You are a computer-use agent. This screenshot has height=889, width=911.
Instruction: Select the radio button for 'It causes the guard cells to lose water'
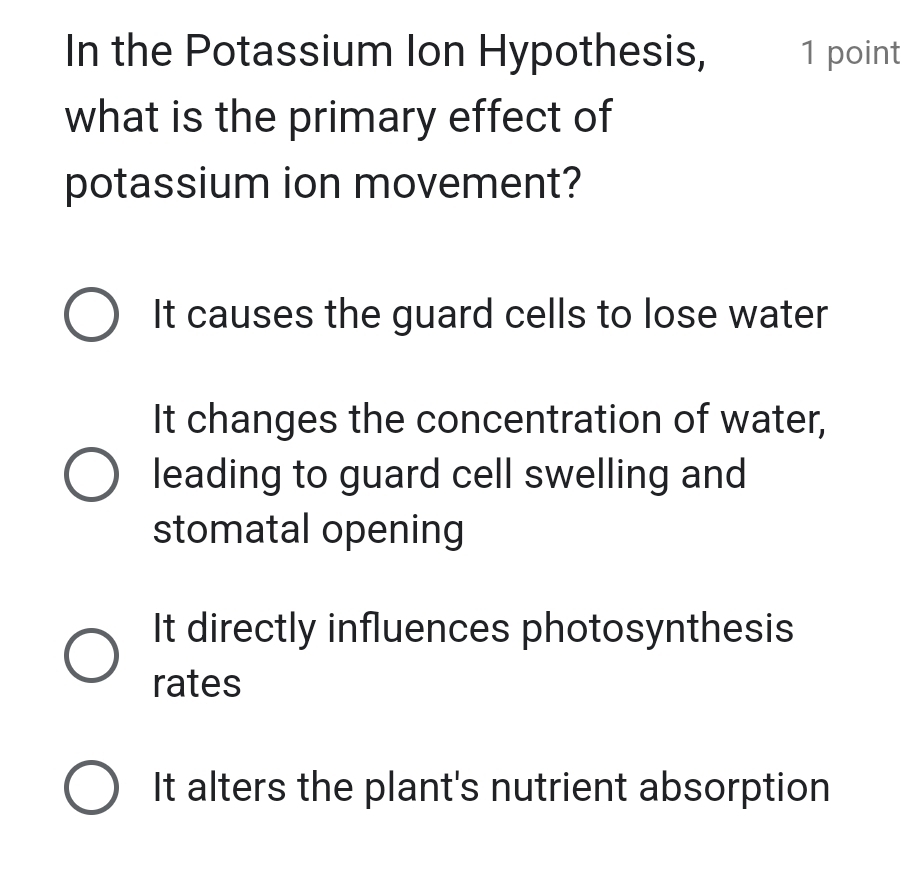[x=91, y=314]
